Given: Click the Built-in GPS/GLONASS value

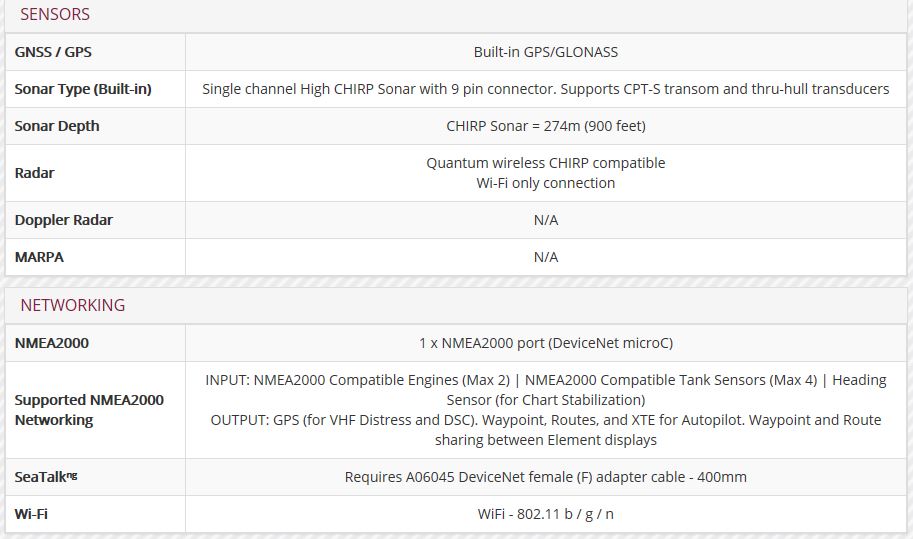Looking at the screenshot, I should tap(546, 52).
